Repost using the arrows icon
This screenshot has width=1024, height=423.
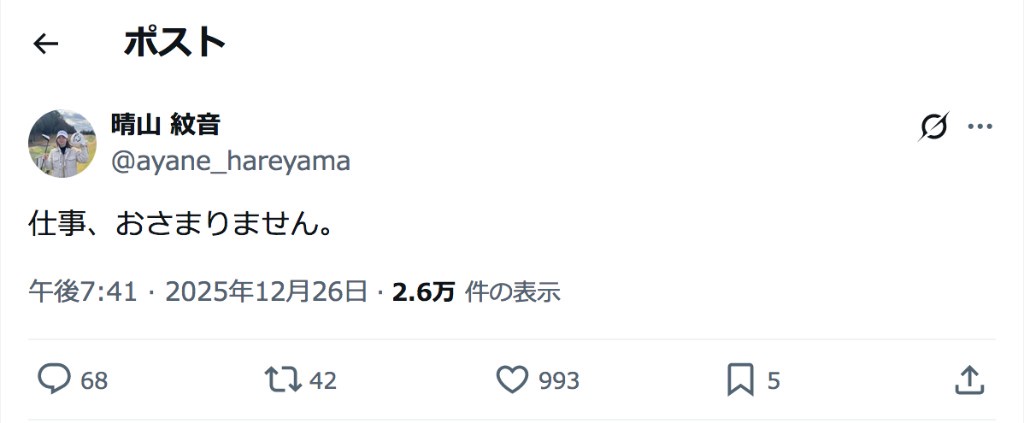coord(283,380)
